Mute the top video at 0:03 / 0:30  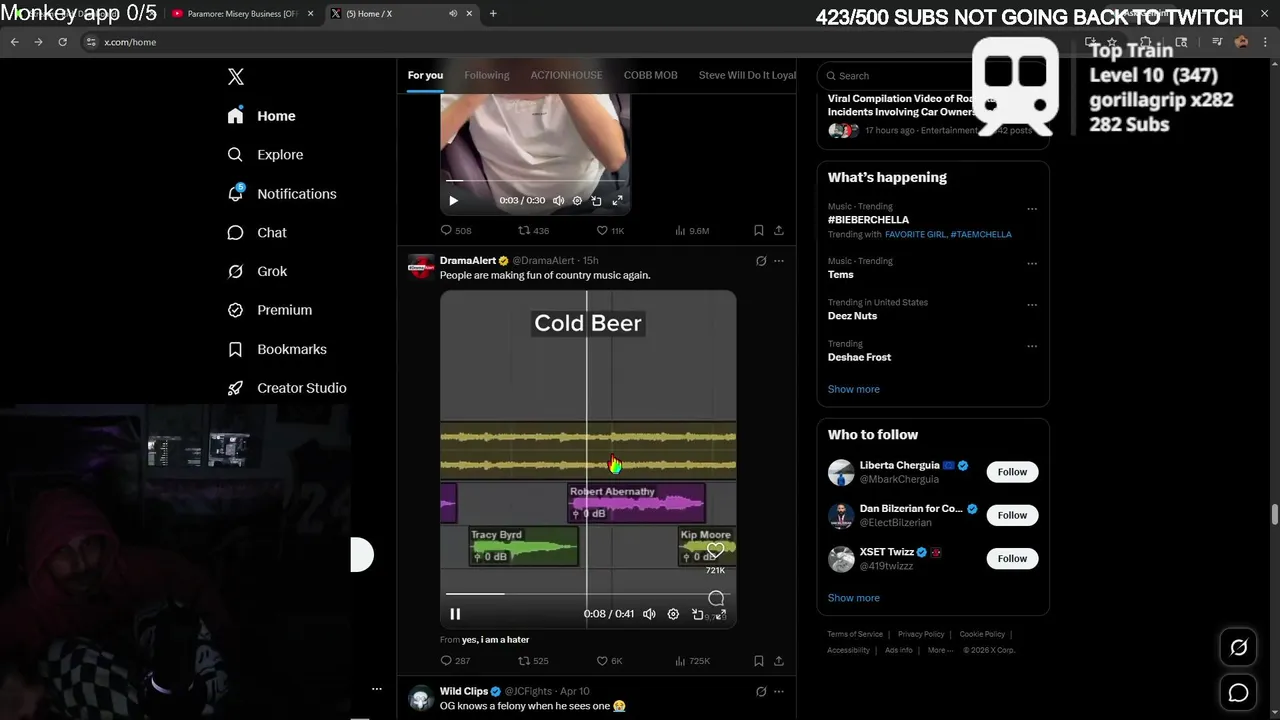tap(558, 201)
